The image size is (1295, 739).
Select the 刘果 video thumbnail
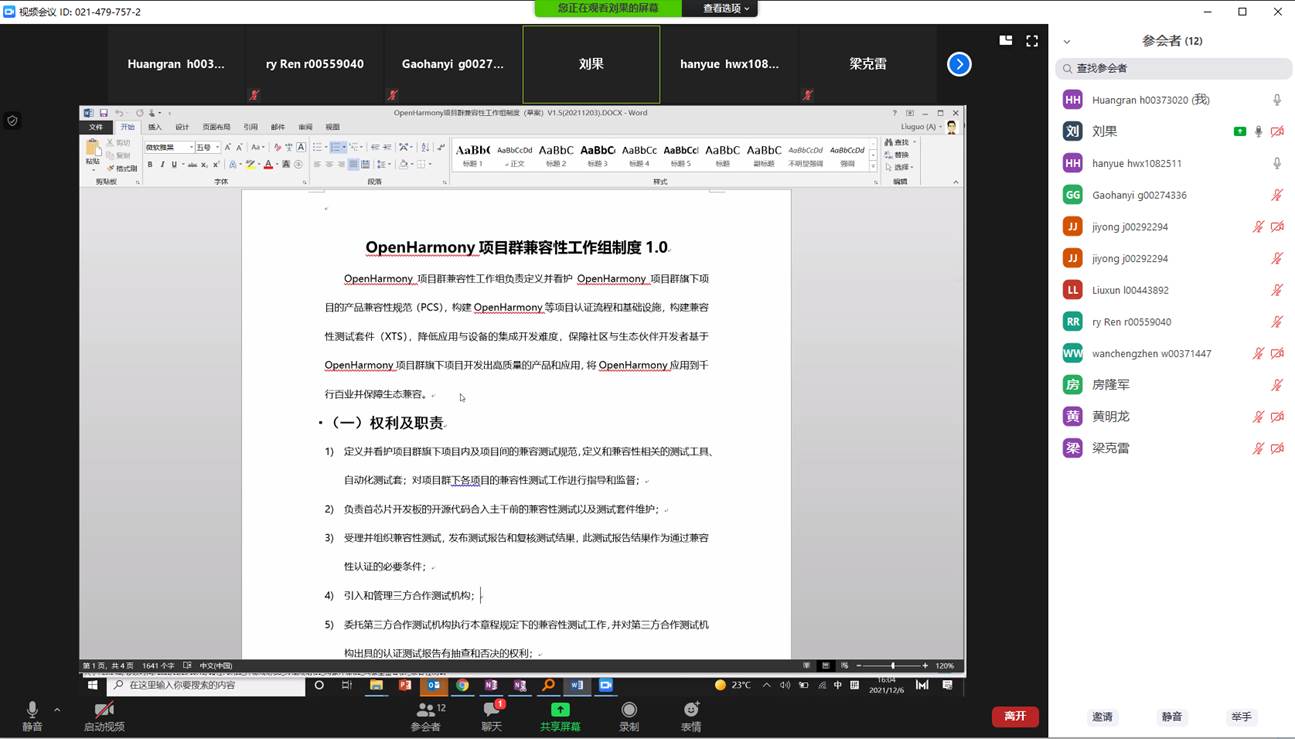[591, 64]
